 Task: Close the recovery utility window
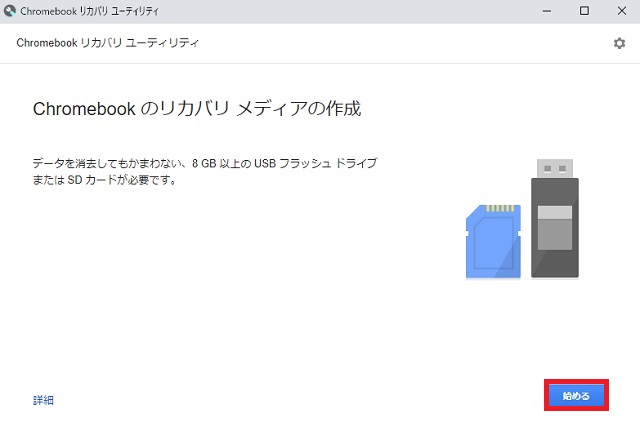(x=622, y=11)
